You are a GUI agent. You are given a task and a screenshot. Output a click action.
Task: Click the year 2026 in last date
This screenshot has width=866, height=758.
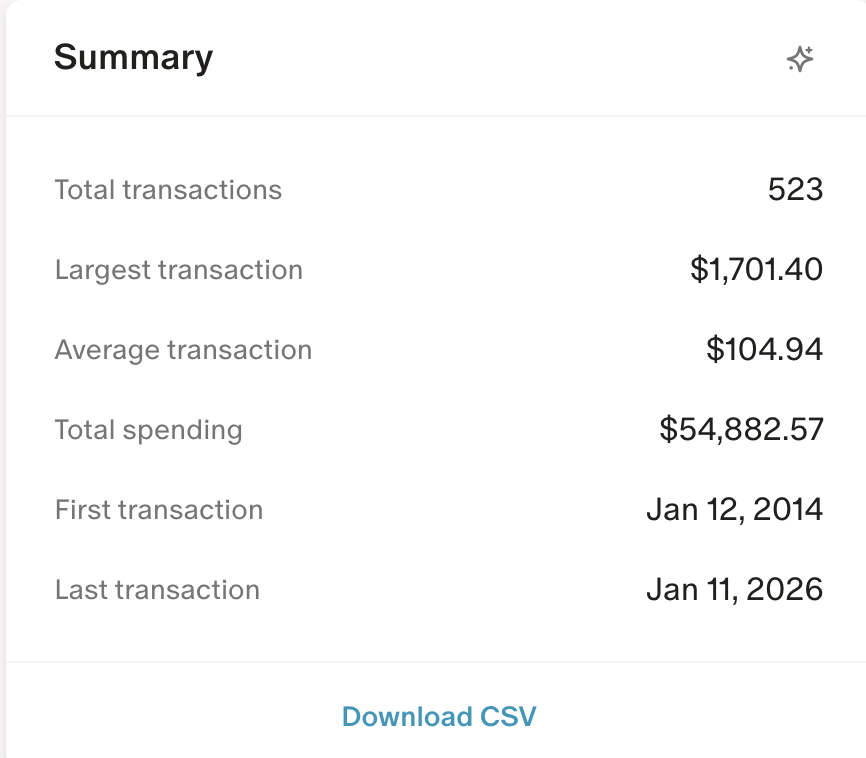tap(785, 589)
